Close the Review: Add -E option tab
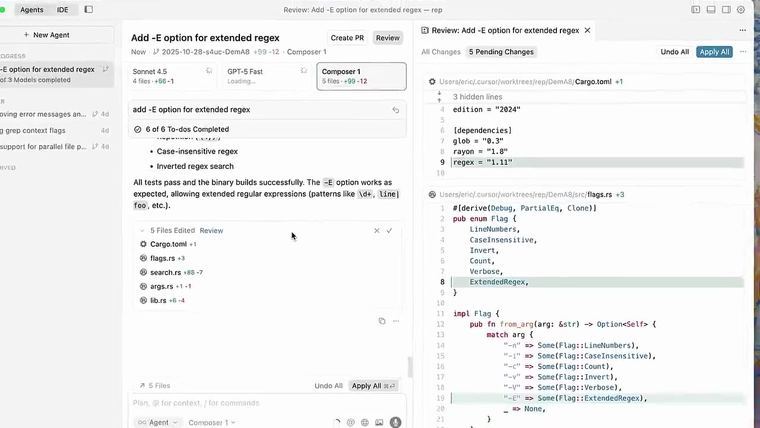This screenshot has height=428, width=760. click(587, 30)
